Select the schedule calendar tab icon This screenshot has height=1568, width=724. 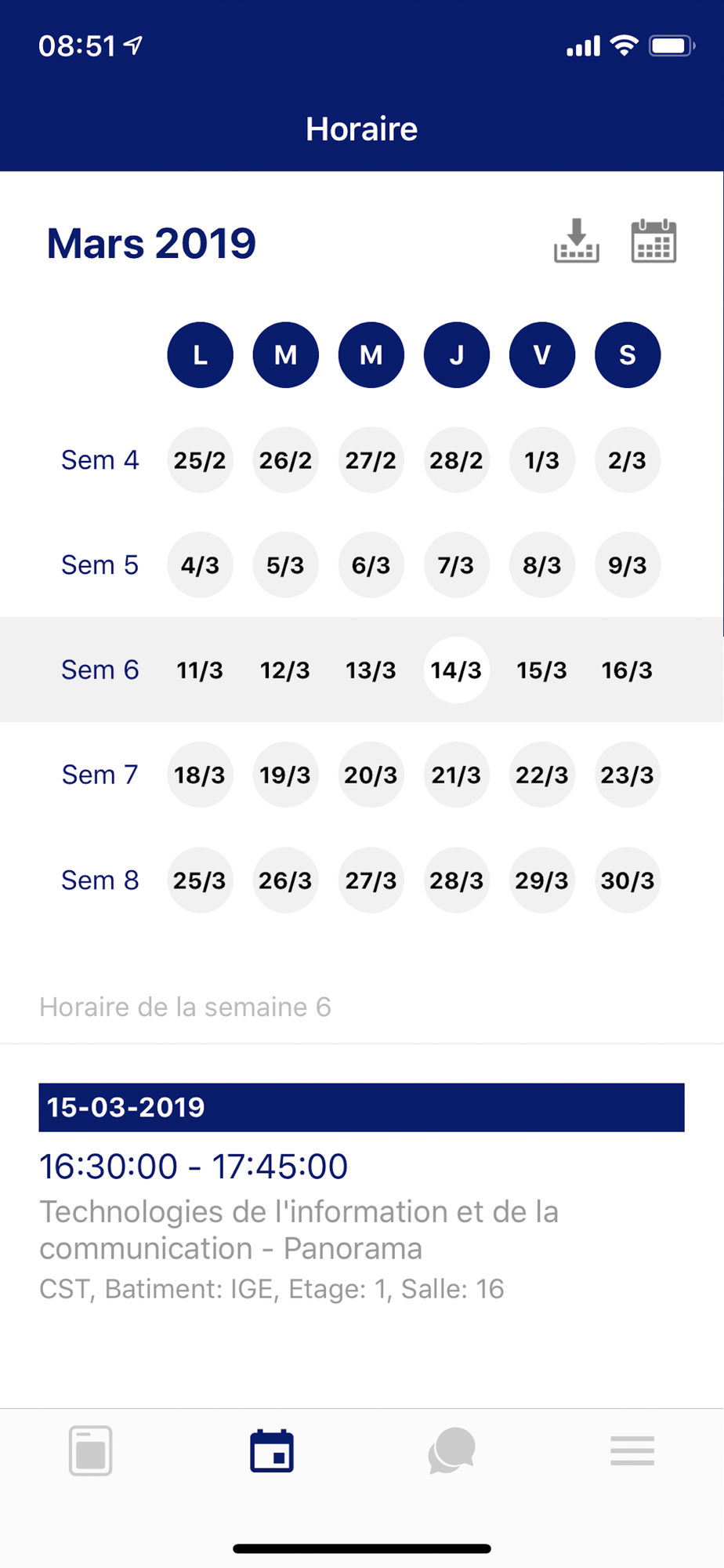click(x=272, y=1450)
